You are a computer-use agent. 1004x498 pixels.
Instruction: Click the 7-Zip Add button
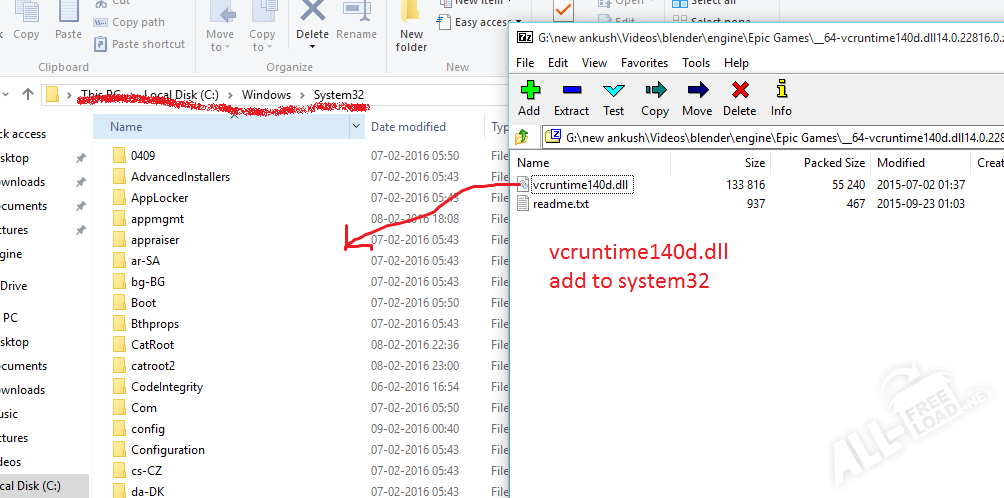click(x=529, y=98)
